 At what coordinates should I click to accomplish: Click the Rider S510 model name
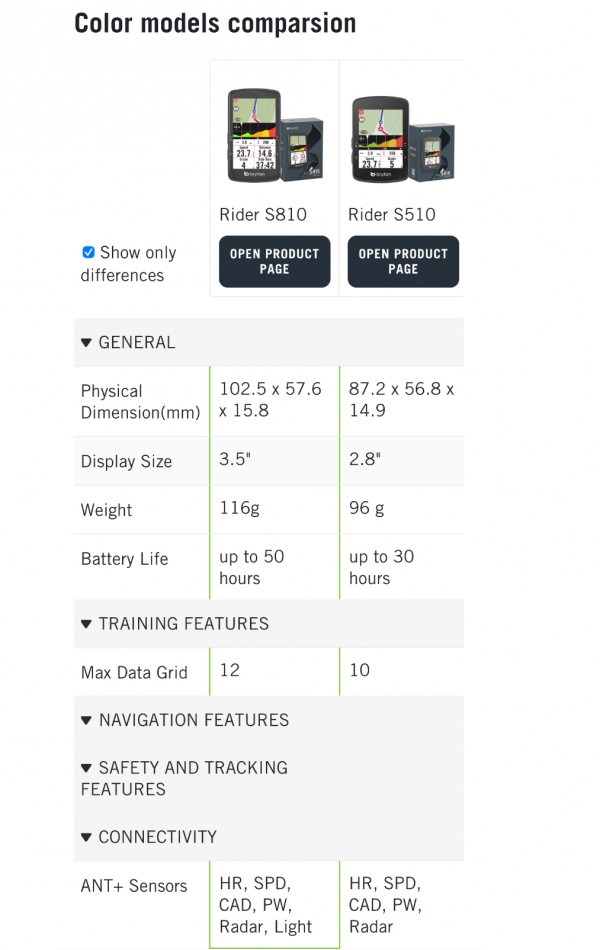(x=392, y=214)
